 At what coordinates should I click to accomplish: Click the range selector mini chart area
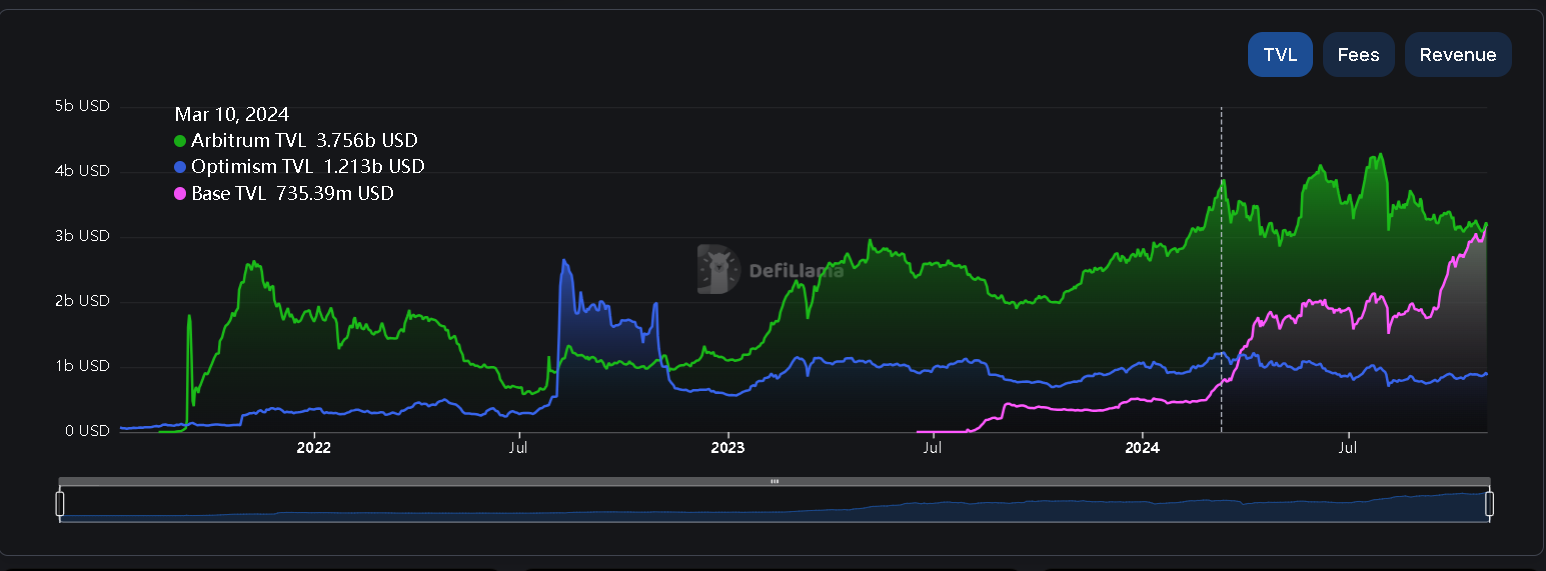point(774,504)
